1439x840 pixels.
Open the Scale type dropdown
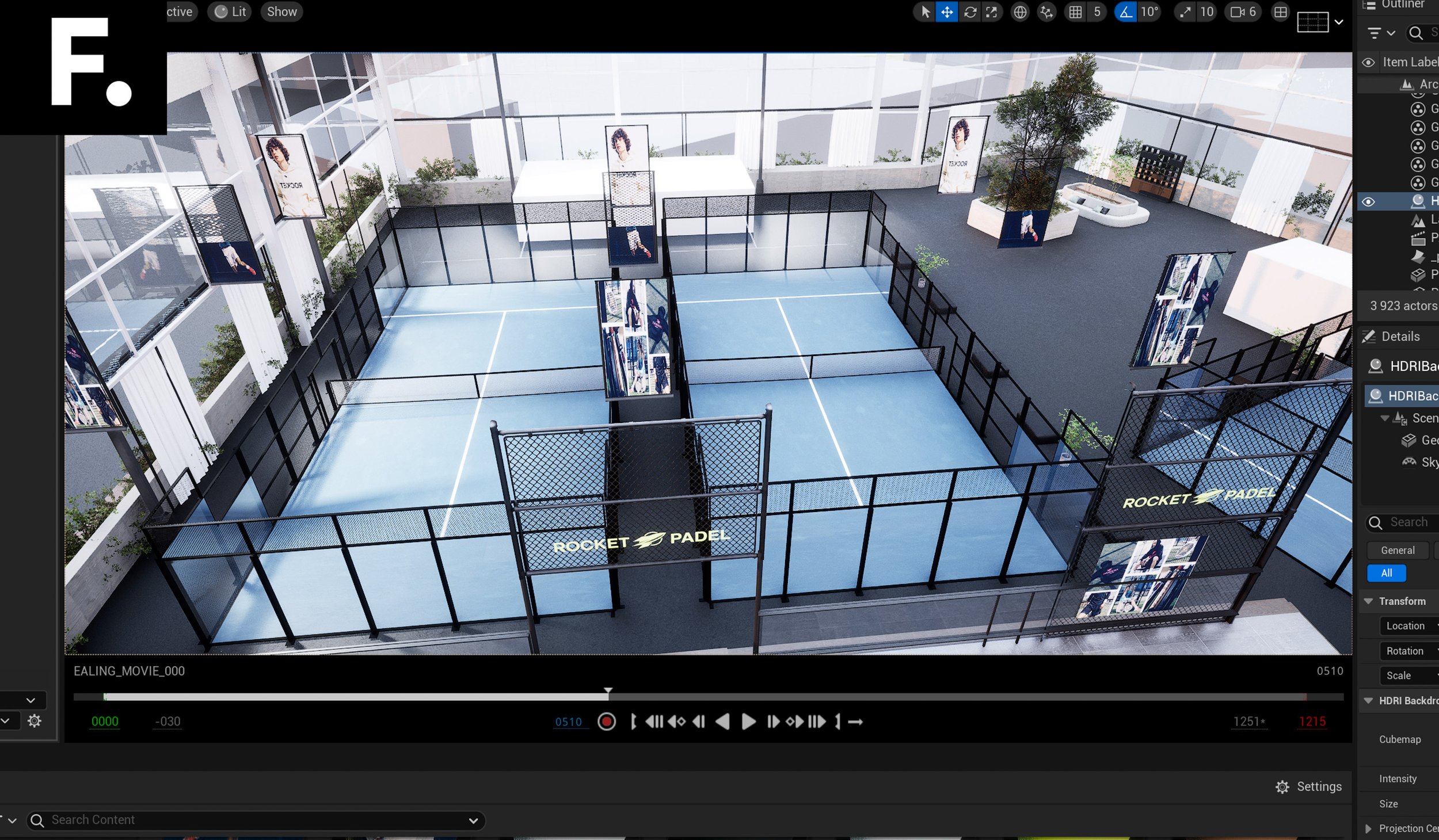click(1409, 675)
